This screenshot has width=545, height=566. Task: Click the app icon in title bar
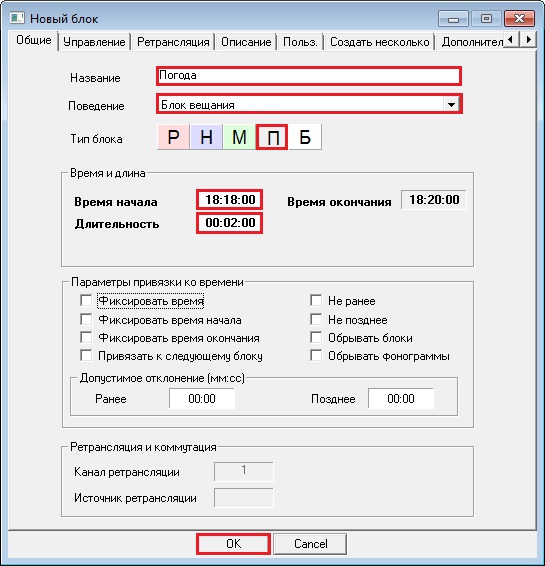17,18
